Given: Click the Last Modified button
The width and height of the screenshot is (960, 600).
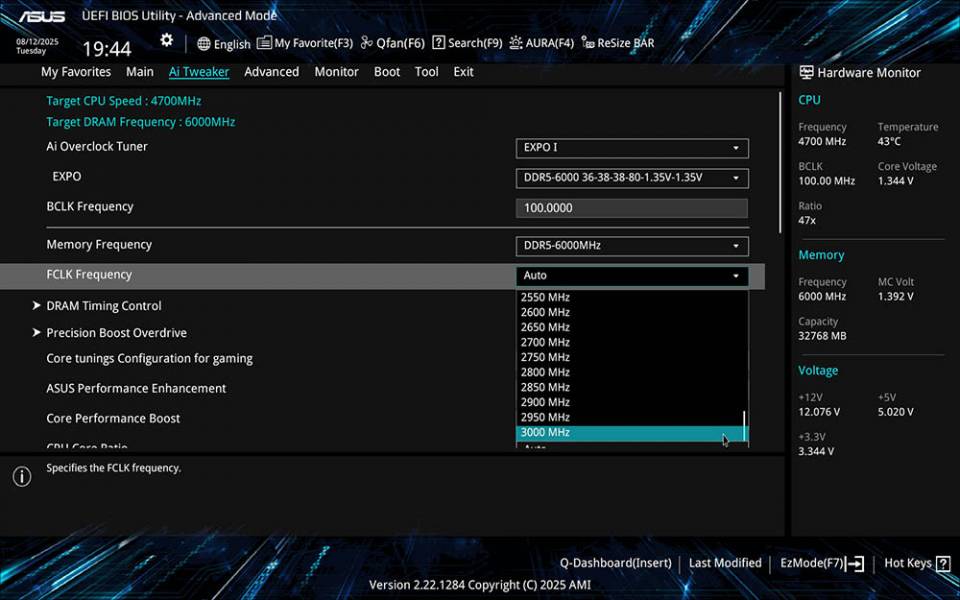Looking at the screenshot, I should click(725, 563).
